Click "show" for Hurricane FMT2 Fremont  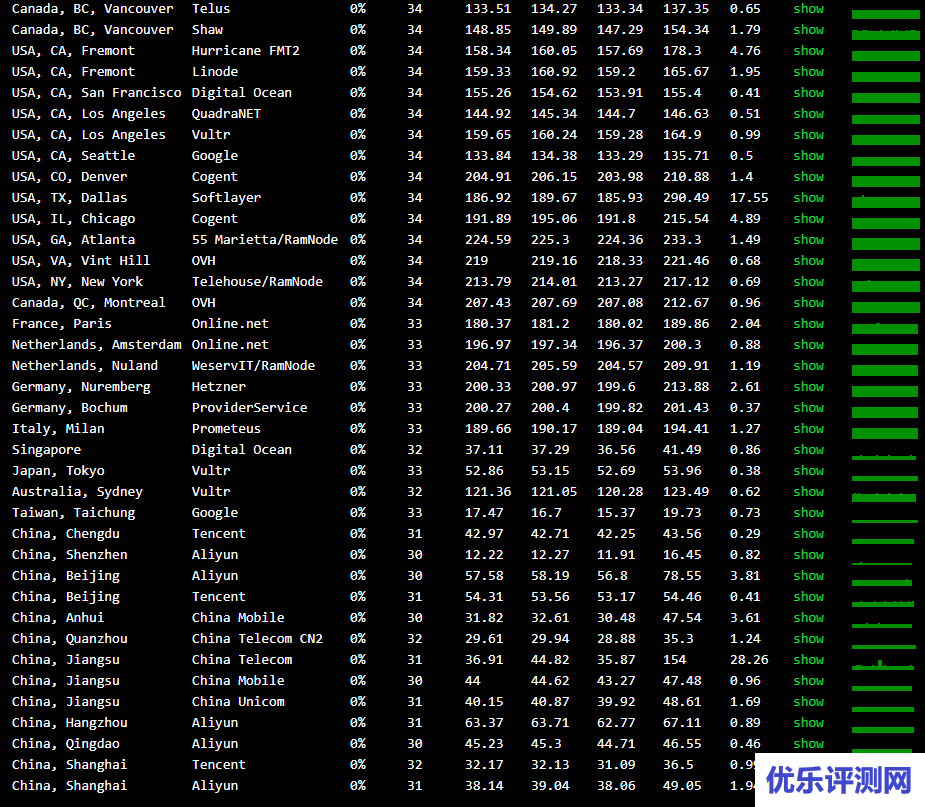808,51
